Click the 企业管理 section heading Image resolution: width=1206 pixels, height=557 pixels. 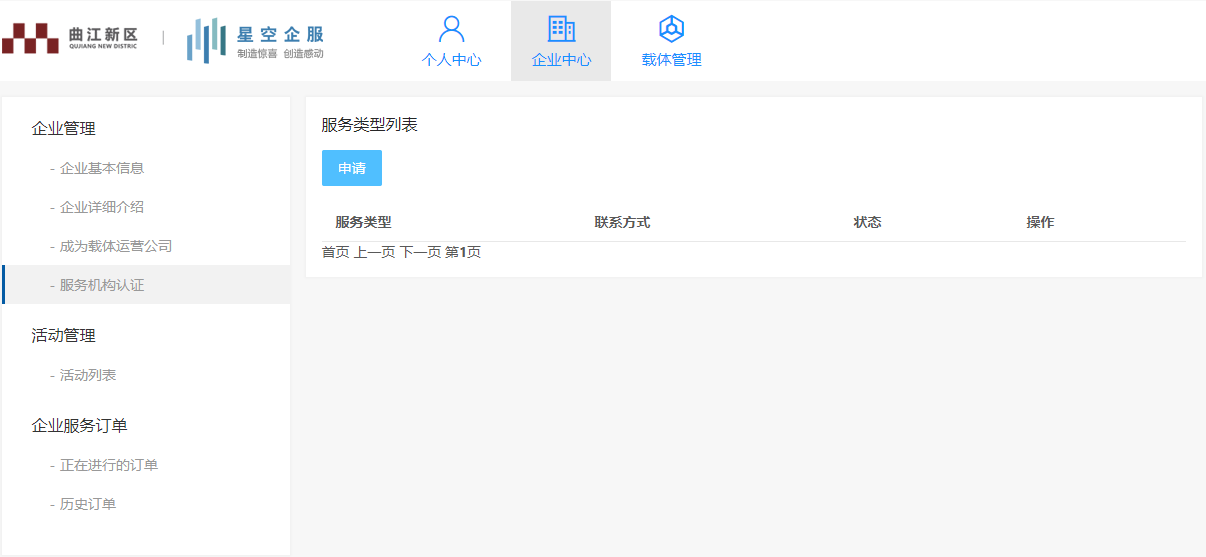click(x=64, y=128)
